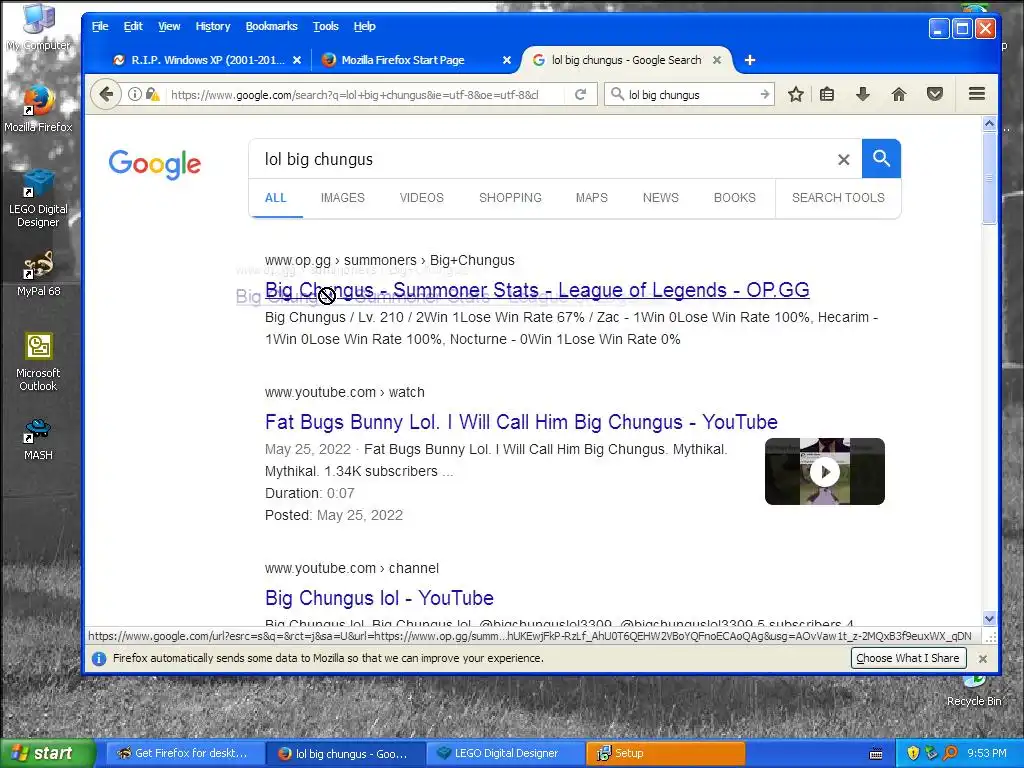Dismiss the Firefox data notification bar

983,659
